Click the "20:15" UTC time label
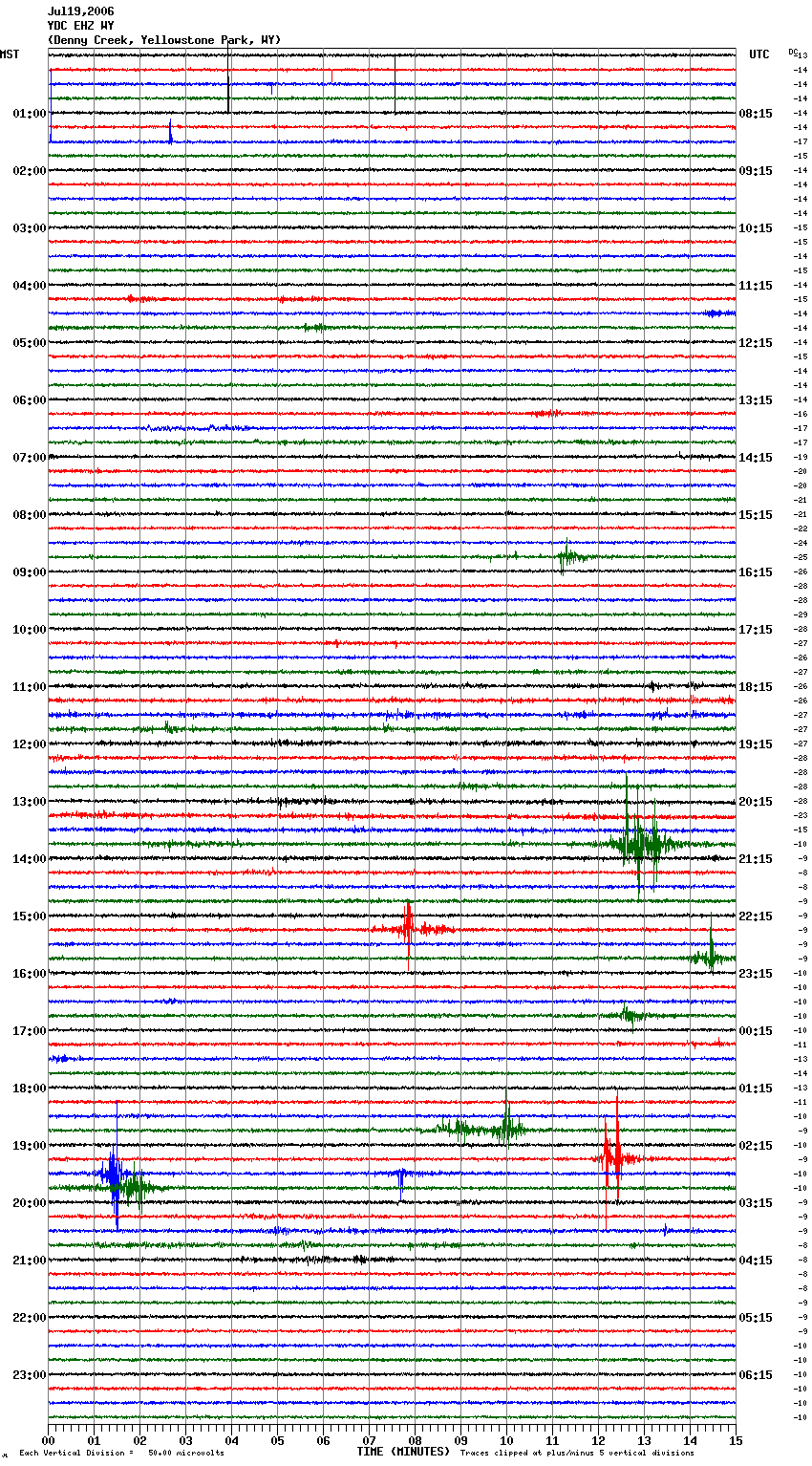The height and width of the screenshot is (1466, 812). point(756,802)
